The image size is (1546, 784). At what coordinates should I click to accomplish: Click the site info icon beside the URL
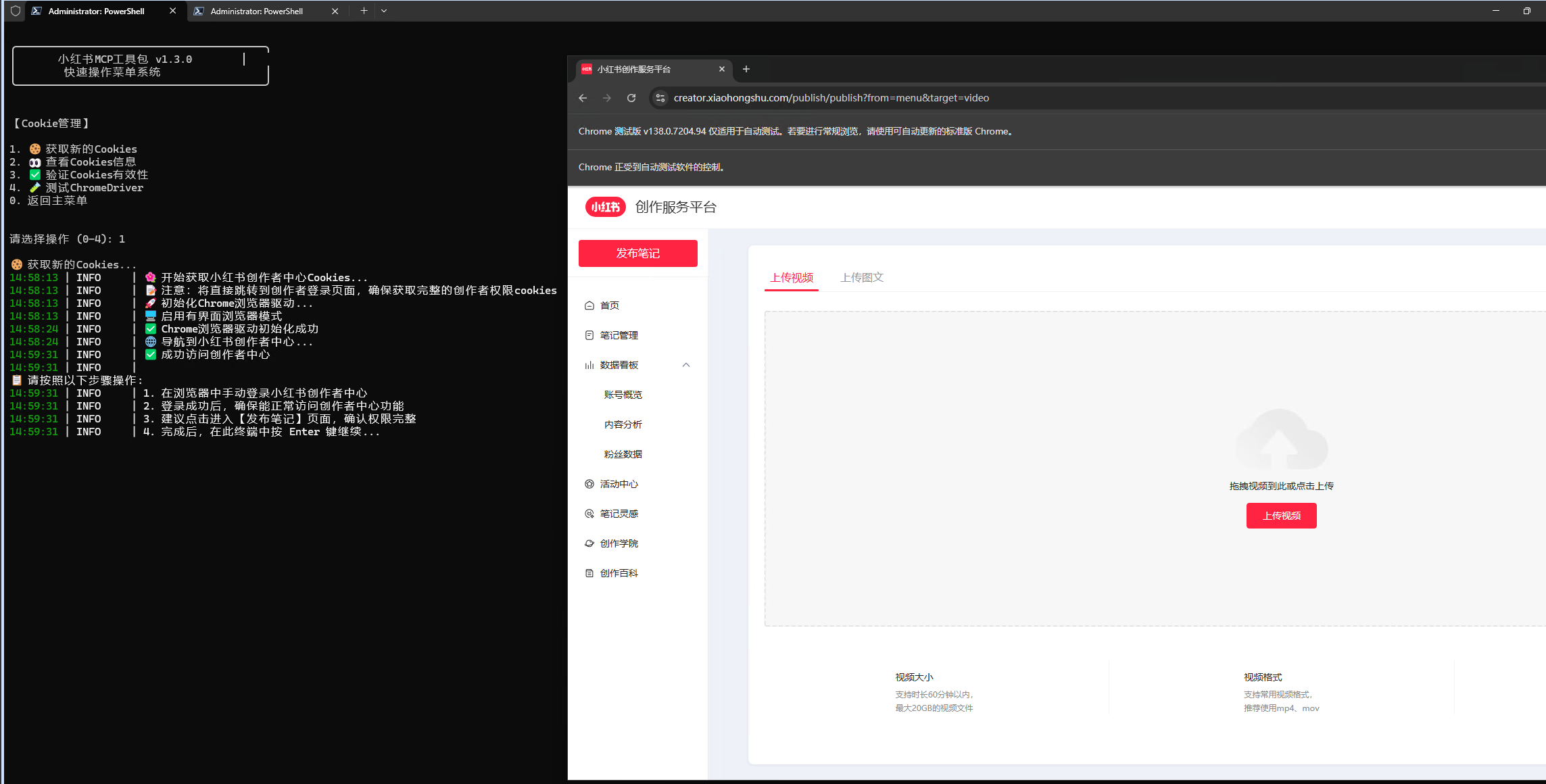pos(660,98)
